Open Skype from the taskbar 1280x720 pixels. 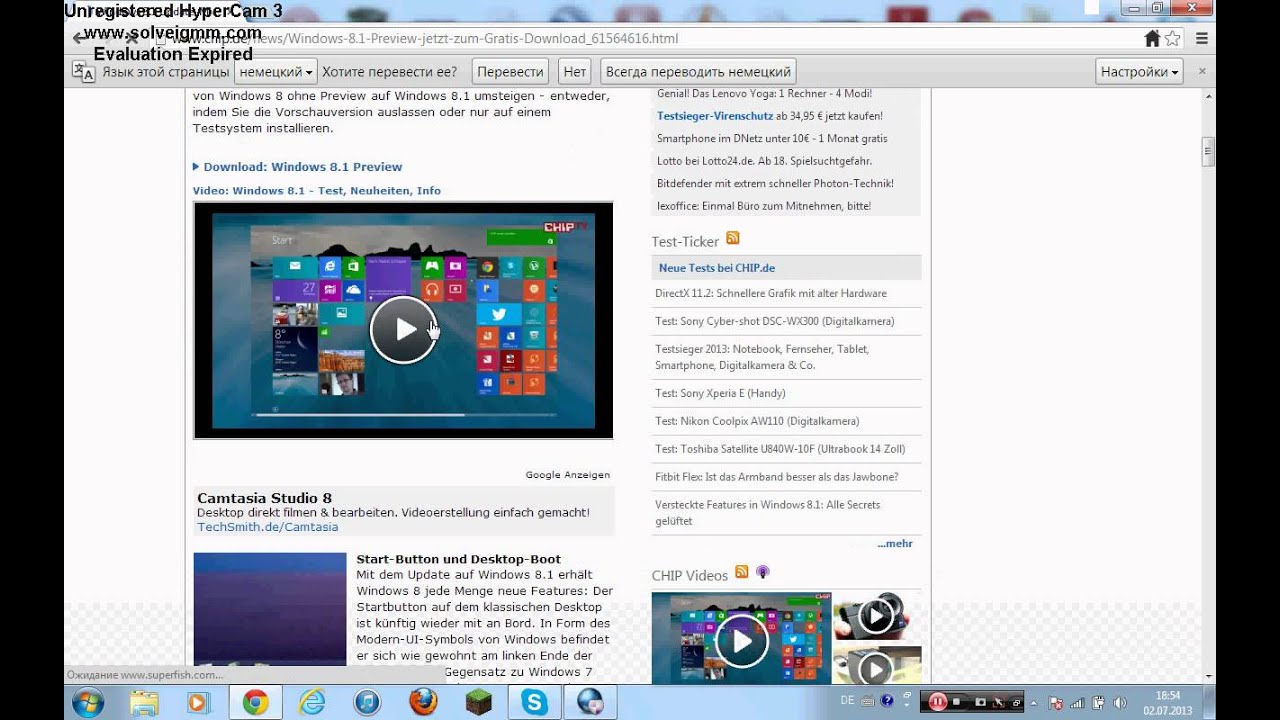(534, 703)
